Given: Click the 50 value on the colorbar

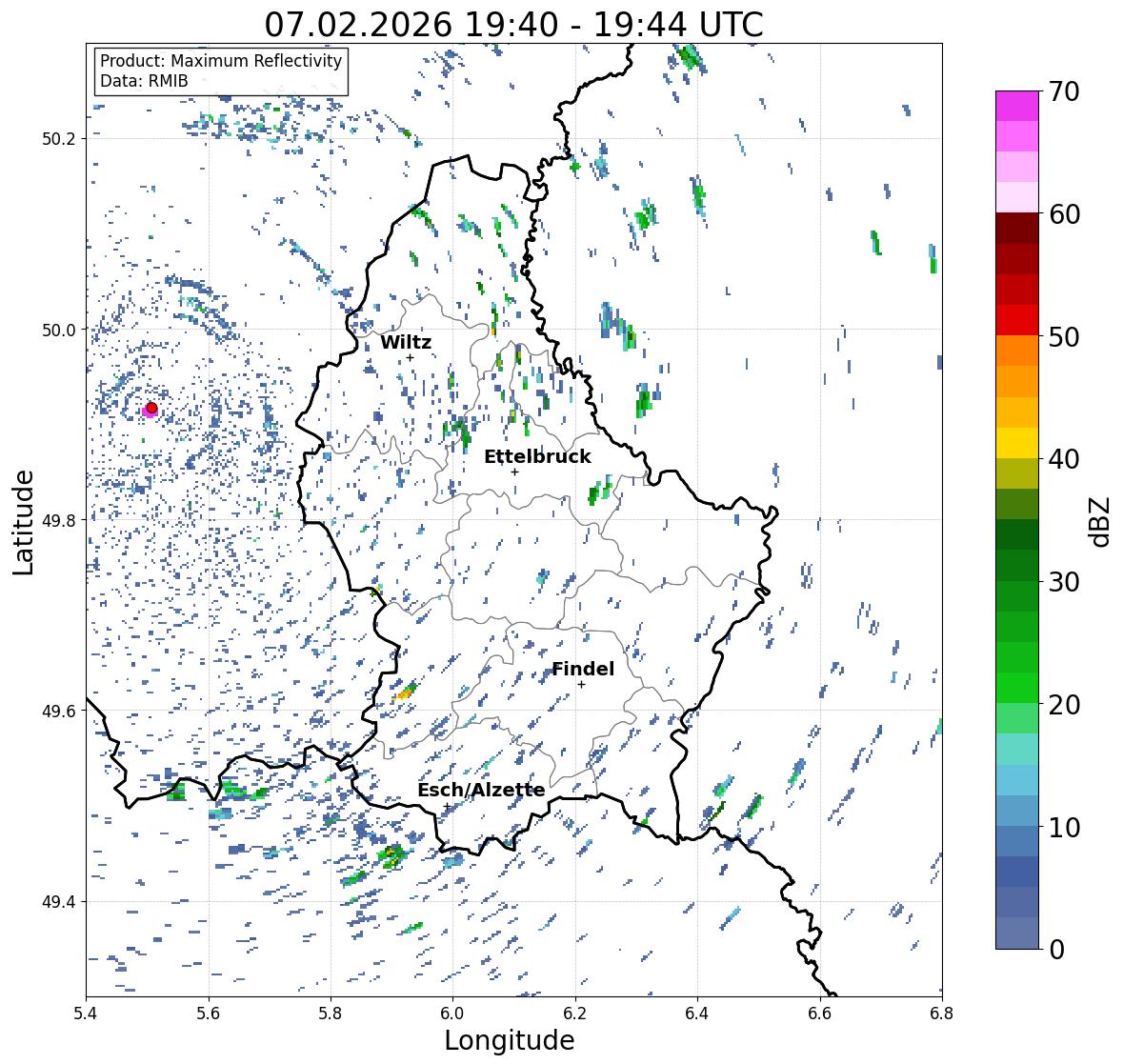Looking at the screenshot, I should pyautogui.click(x=1064, y=336).
